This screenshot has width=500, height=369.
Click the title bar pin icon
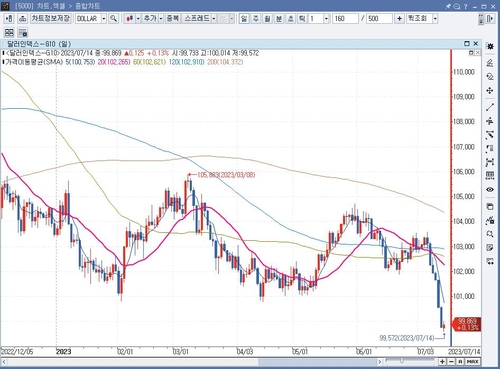448,6
